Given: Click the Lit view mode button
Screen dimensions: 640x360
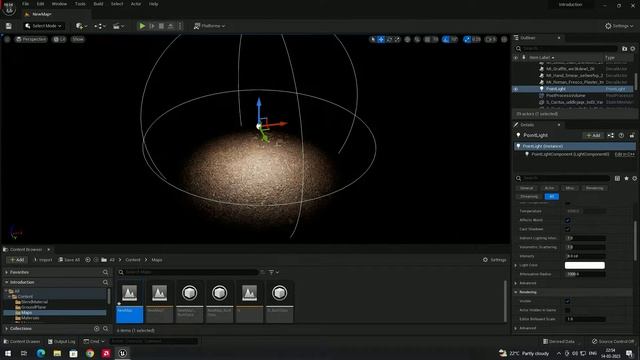Looking at the screenshot, I should click(x=60, y=39).
